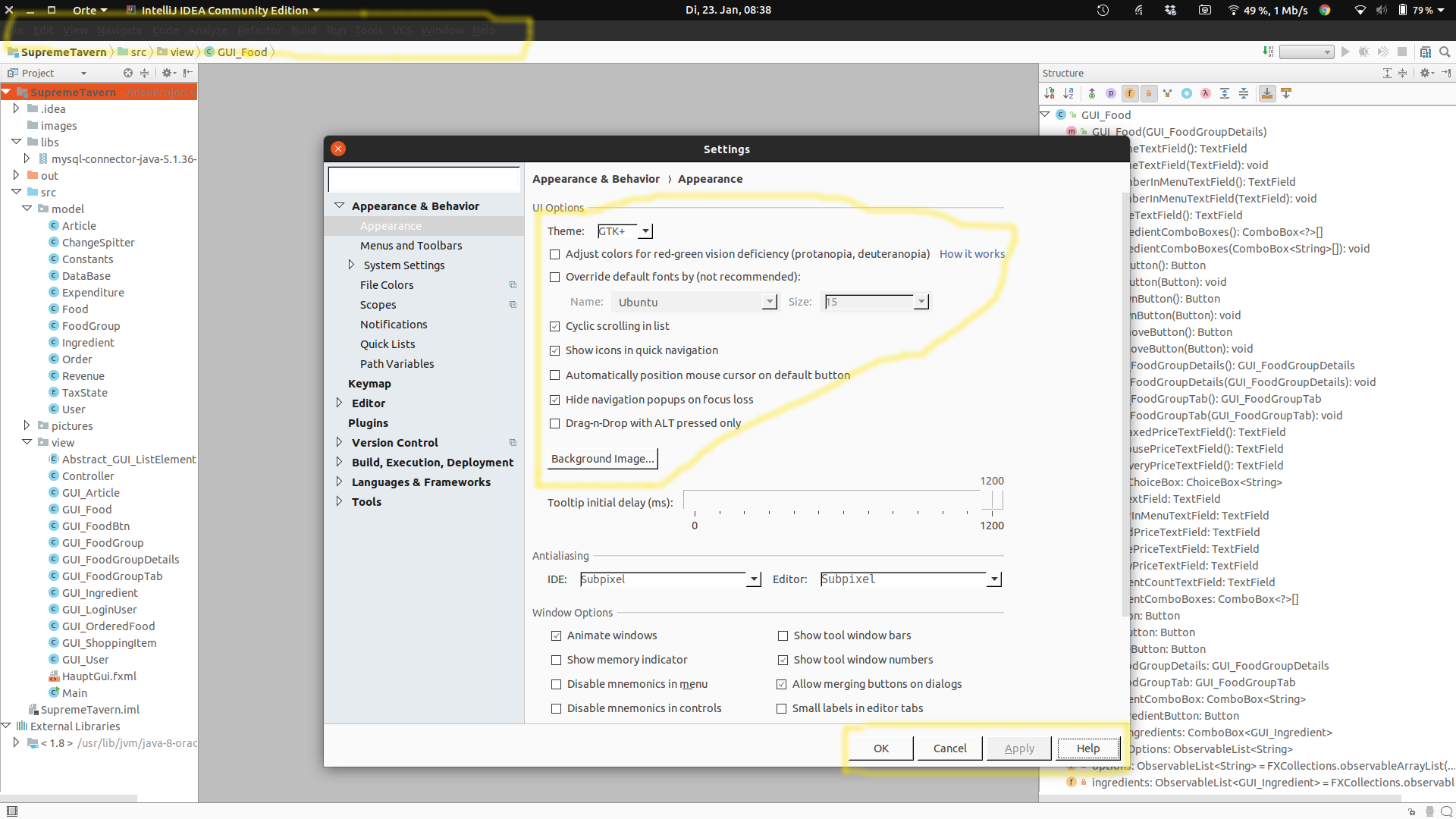Toggle Show Properties in Structure toolbar
Screen dimensions: 1456x819
point(1111,93)
